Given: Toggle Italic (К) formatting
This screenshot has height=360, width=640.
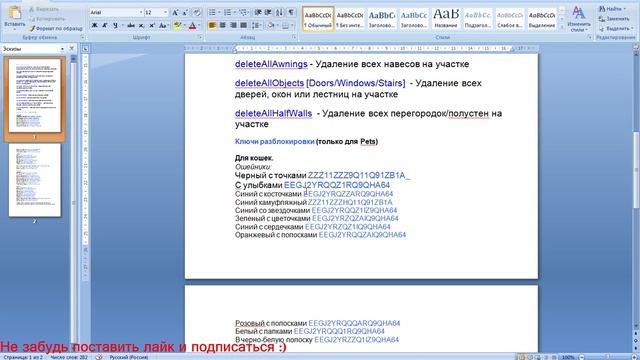Looking at the screenshot, I should [105, 25].
